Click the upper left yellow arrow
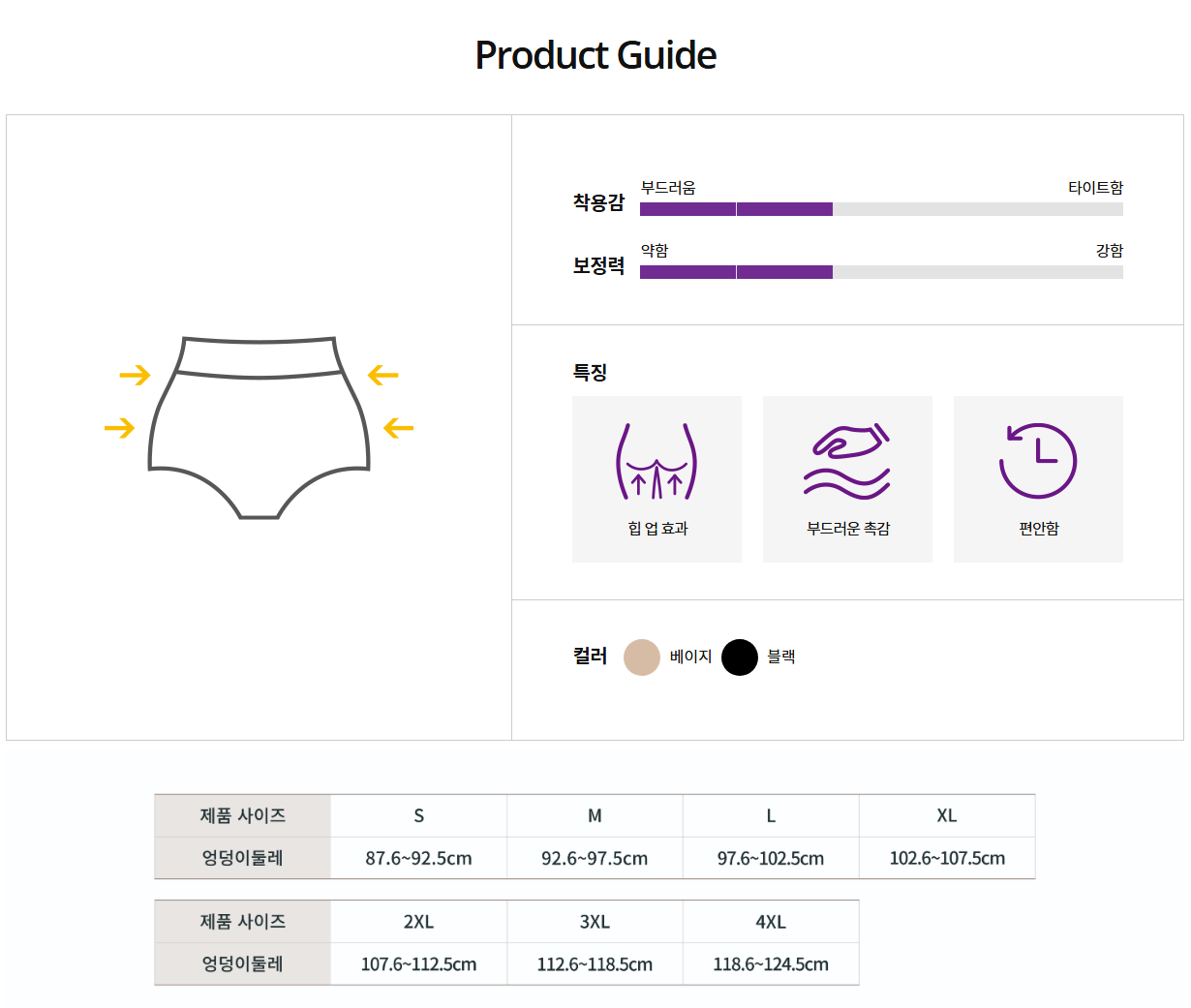This screenshot has height=1008, width=1191. click(135, 375)
